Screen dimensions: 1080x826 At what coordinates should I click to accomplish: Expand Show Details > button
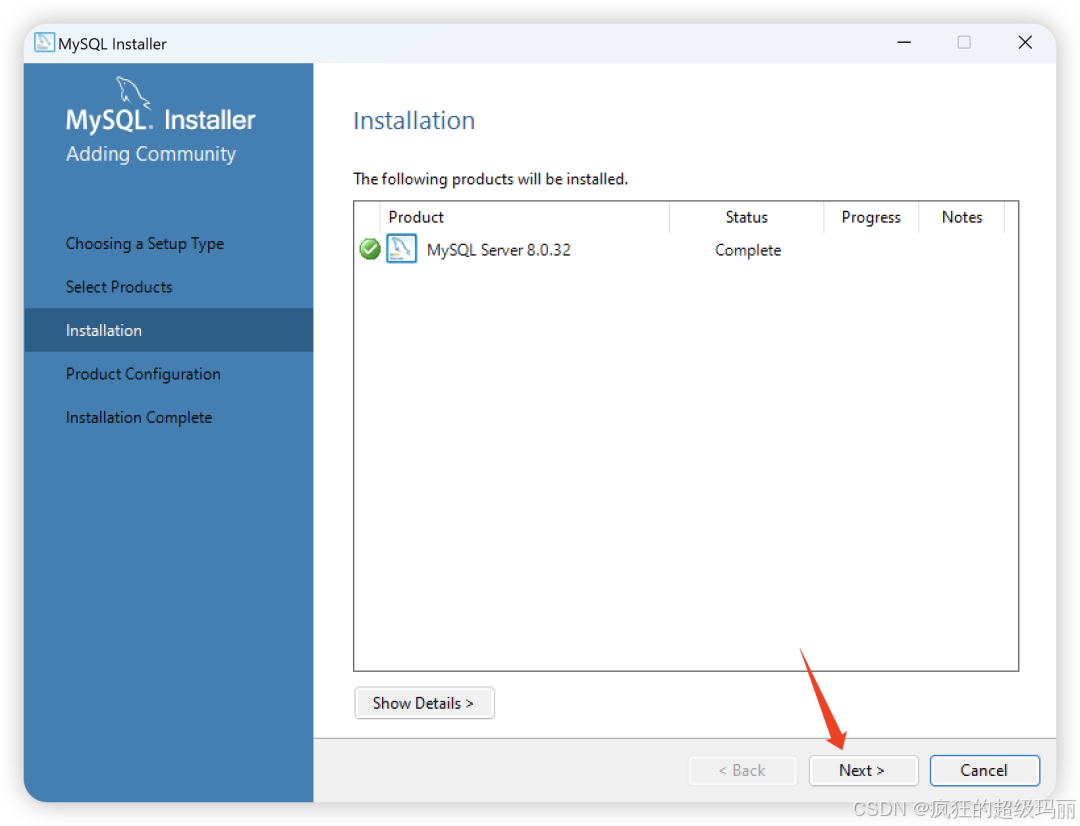424,703
